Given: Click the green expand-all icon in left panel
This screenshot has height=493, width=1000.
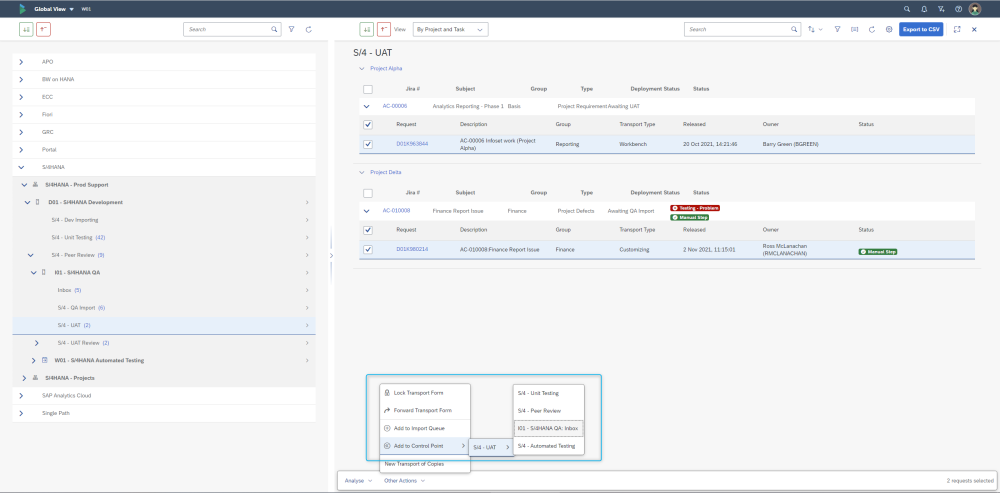Looking at the screenshot, I should (x=26, y=30).
